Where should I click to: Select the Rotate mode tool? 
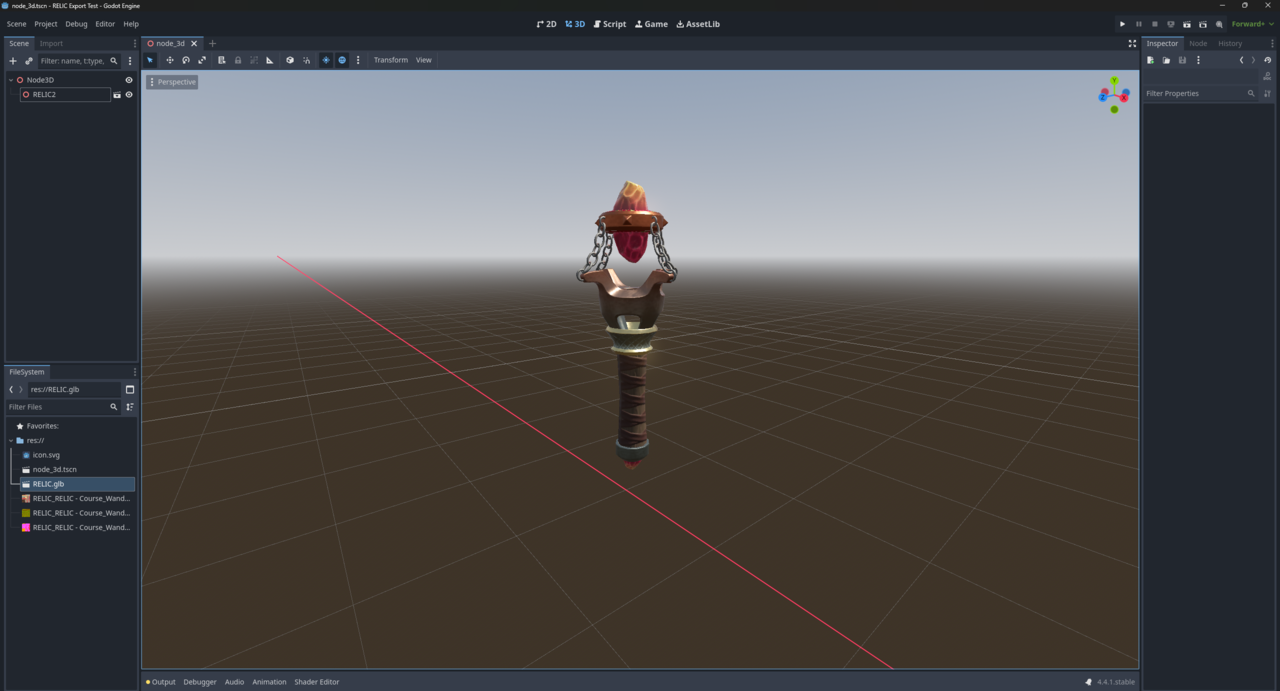click(x=186, y=60)
